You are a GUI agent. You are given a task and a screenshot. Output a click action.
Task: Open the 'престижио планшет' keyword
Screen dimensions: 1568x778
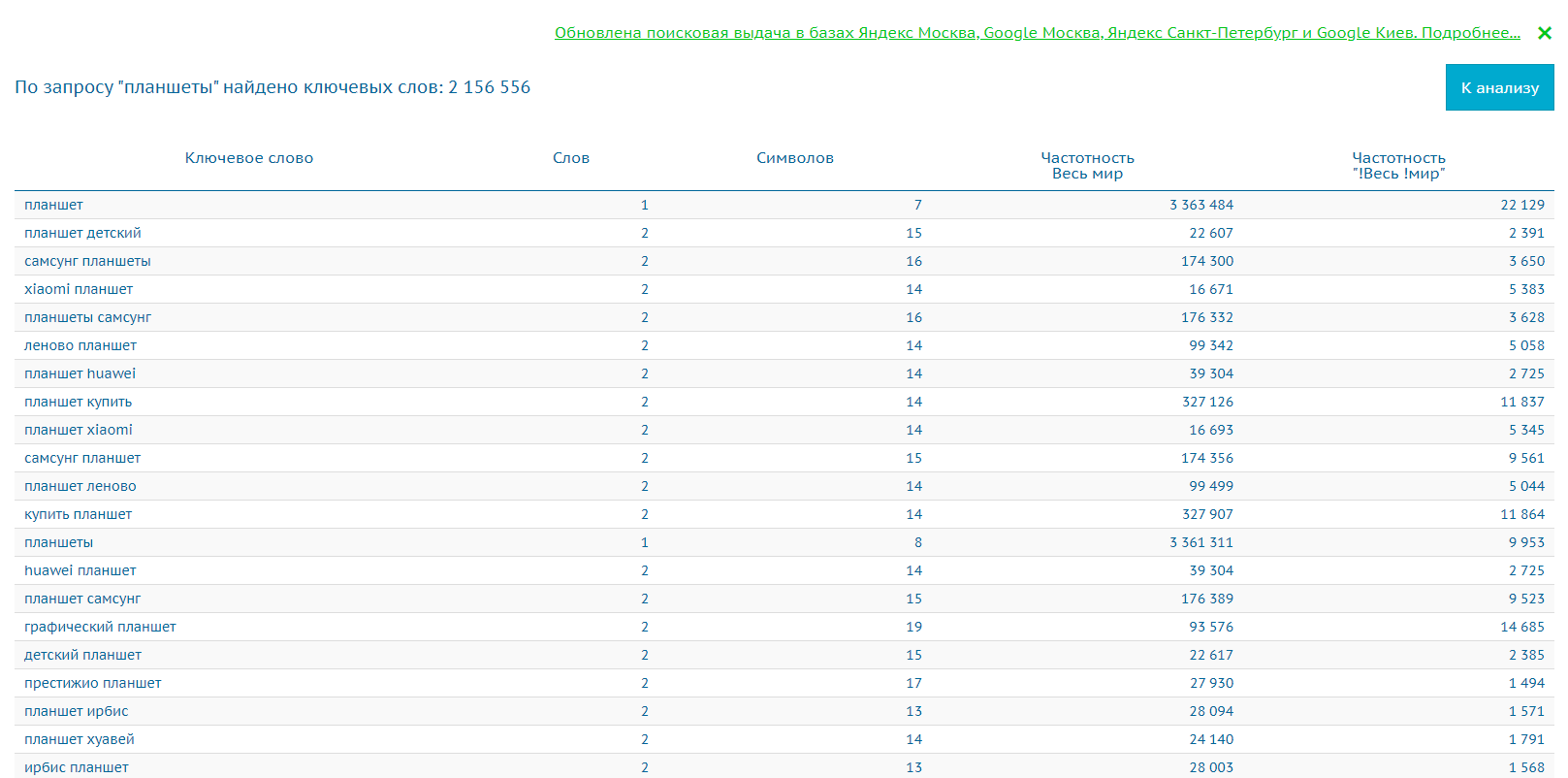[92, 683]
